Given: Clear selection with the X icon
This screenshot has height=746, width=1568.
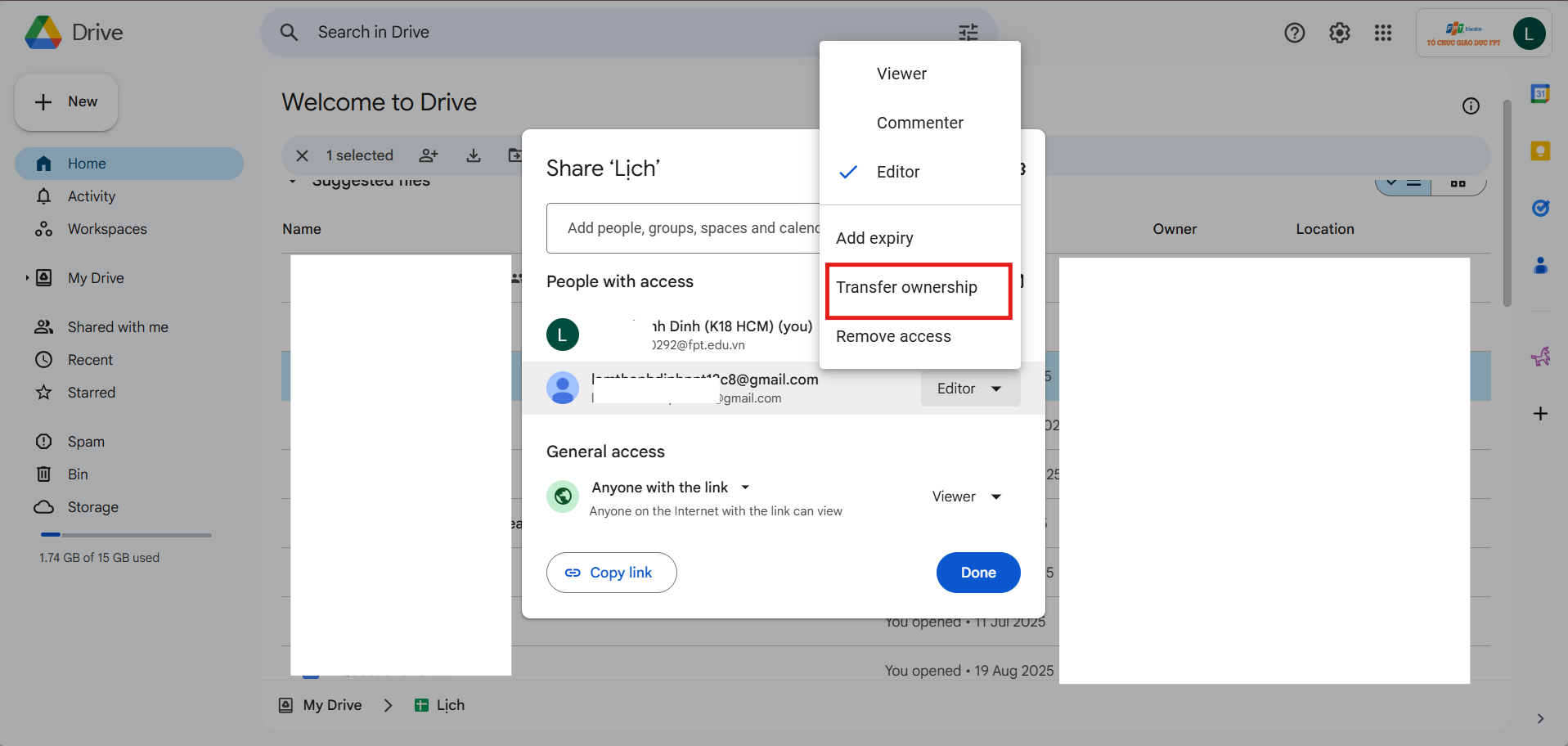Looking at the screenshot, I should point(302,155).
